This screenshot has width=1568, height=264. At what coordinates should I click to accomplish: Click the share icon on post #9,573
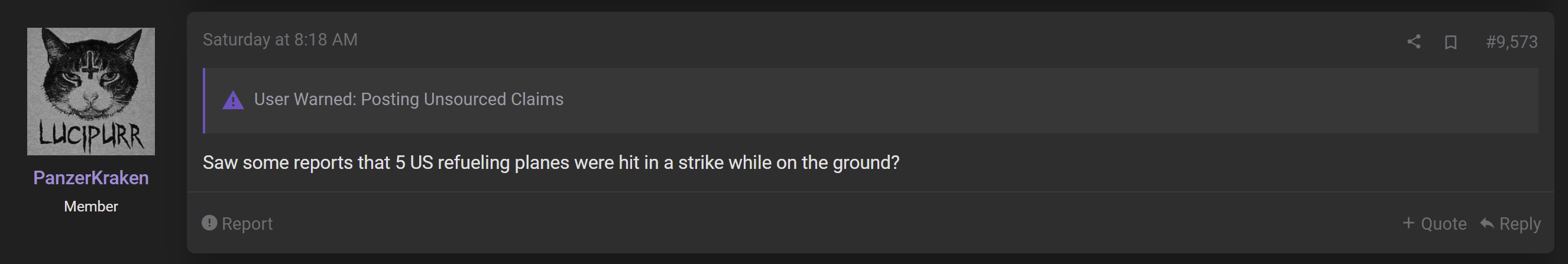[1414, 41]
